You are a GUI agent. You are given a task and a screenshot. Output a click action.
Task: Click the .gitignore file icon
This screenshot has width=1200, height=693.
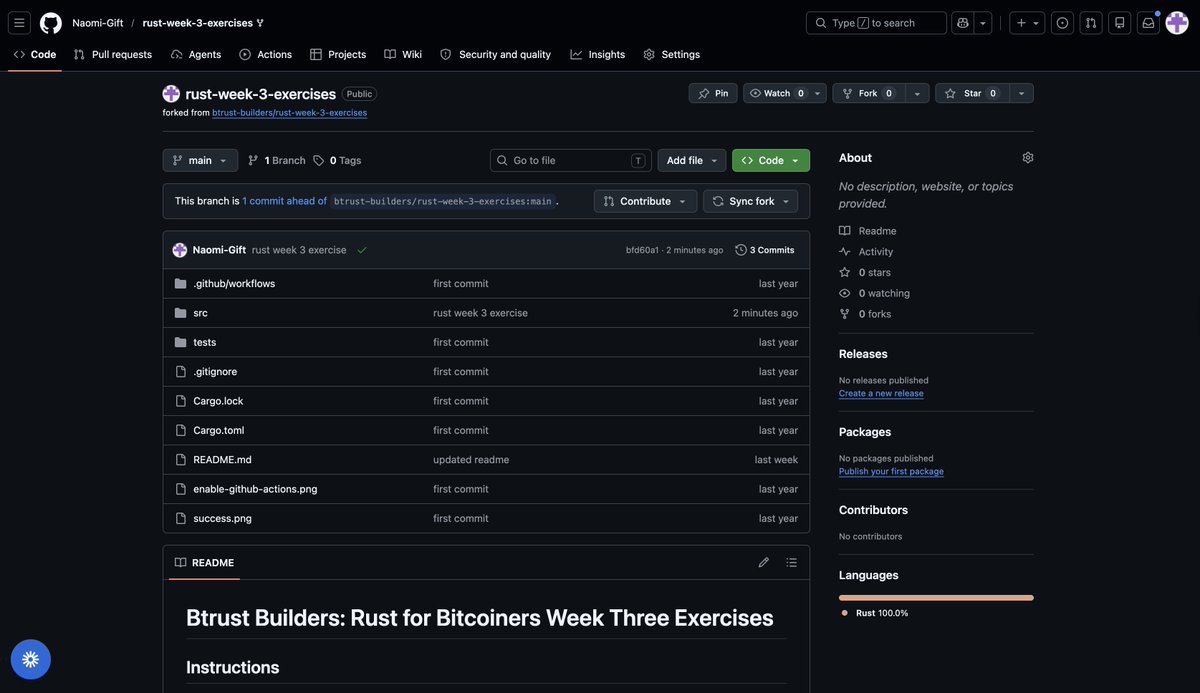click(x=181, y=372)
